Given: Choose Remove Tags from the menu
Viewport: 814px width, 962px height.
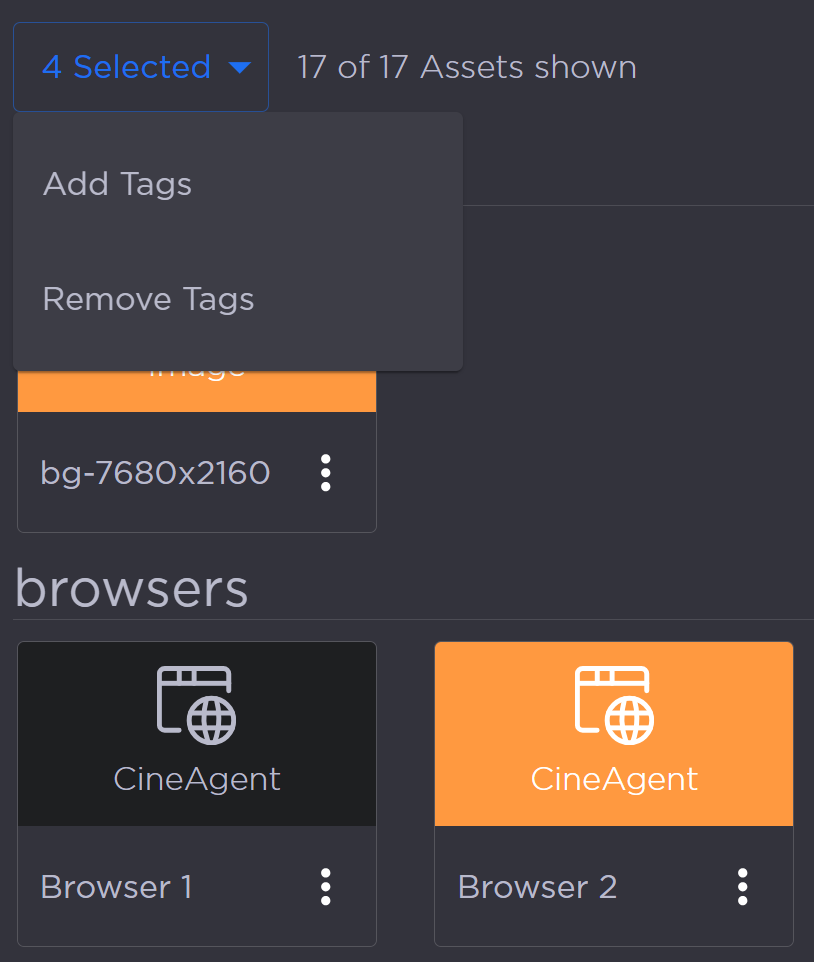Looking at the screenshot, I should click(148, 298).
